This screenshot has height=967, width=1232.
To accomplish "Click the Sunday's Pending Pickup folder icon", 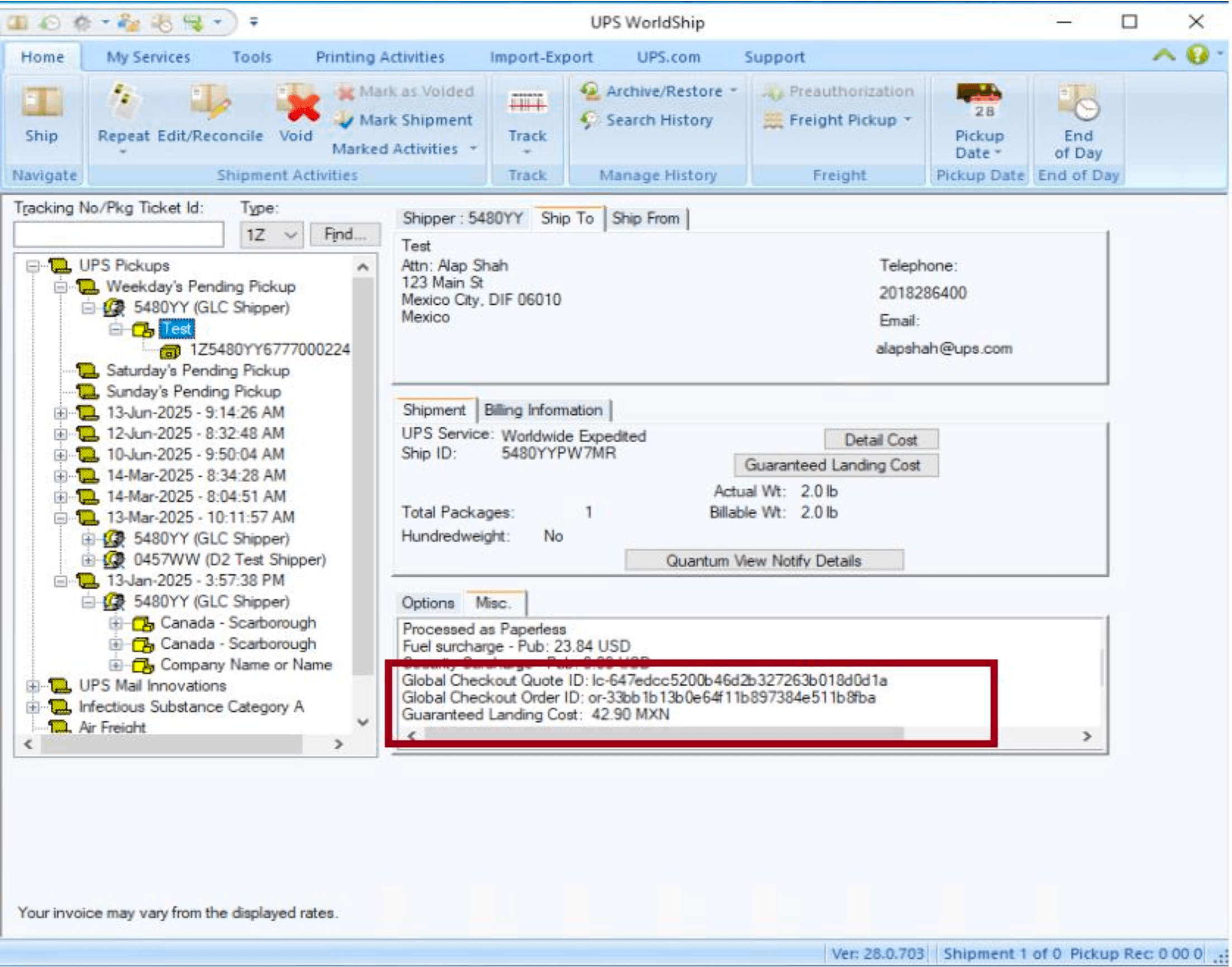I will [88, 392].
